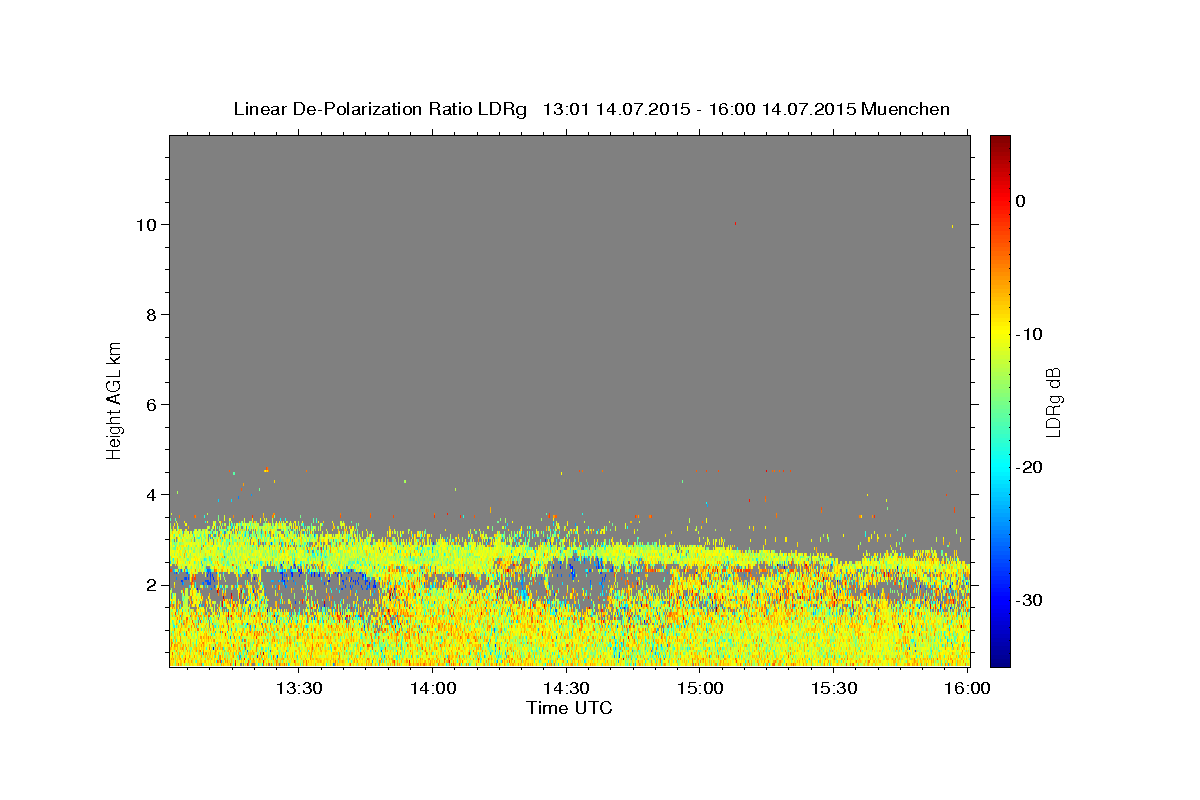Click the 'LDRg dB' colorbar title
The image size is (1200, 800).
click(1052, 401)
